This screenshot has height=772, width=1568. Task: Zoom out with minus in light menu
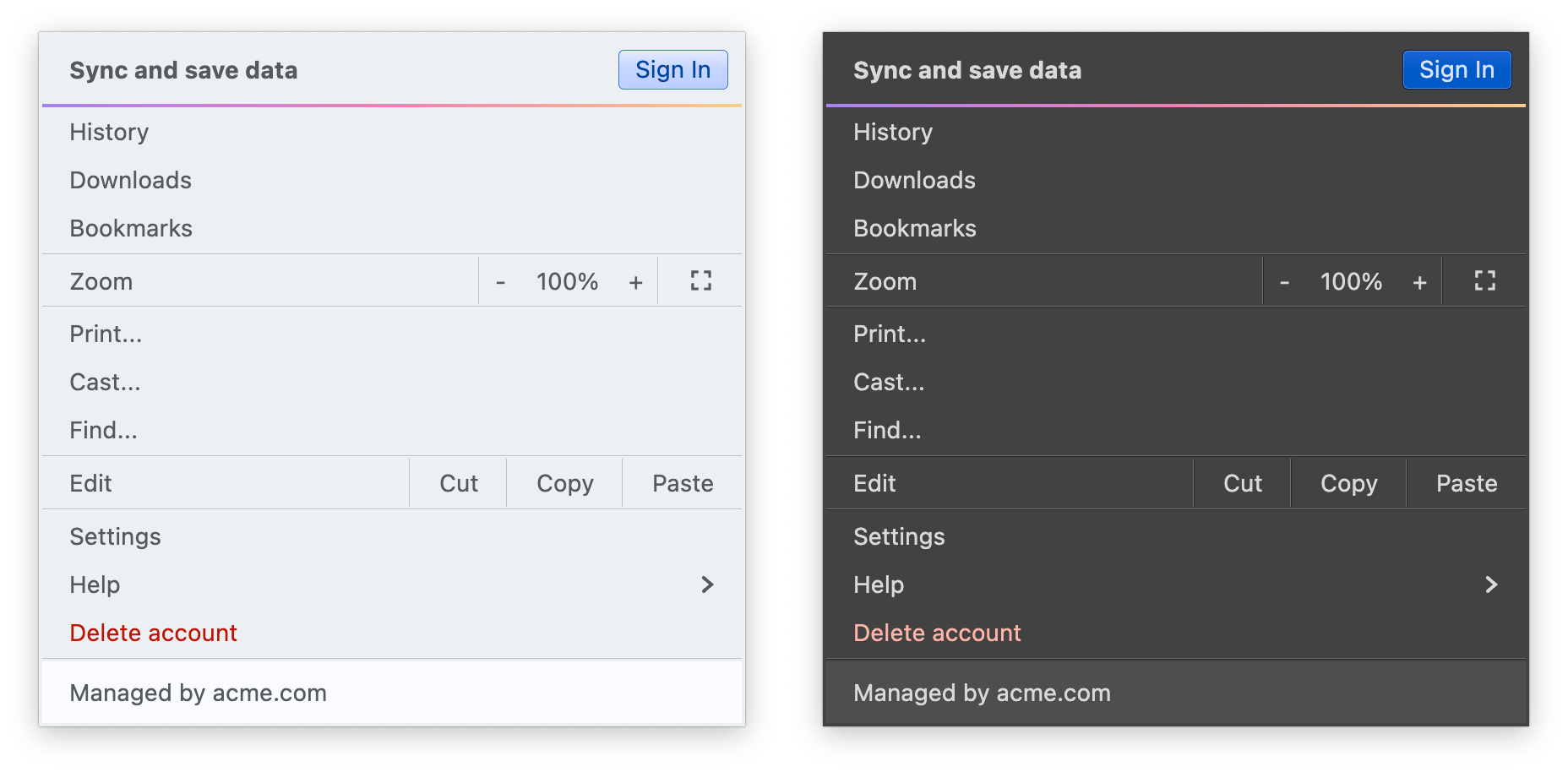501,282
